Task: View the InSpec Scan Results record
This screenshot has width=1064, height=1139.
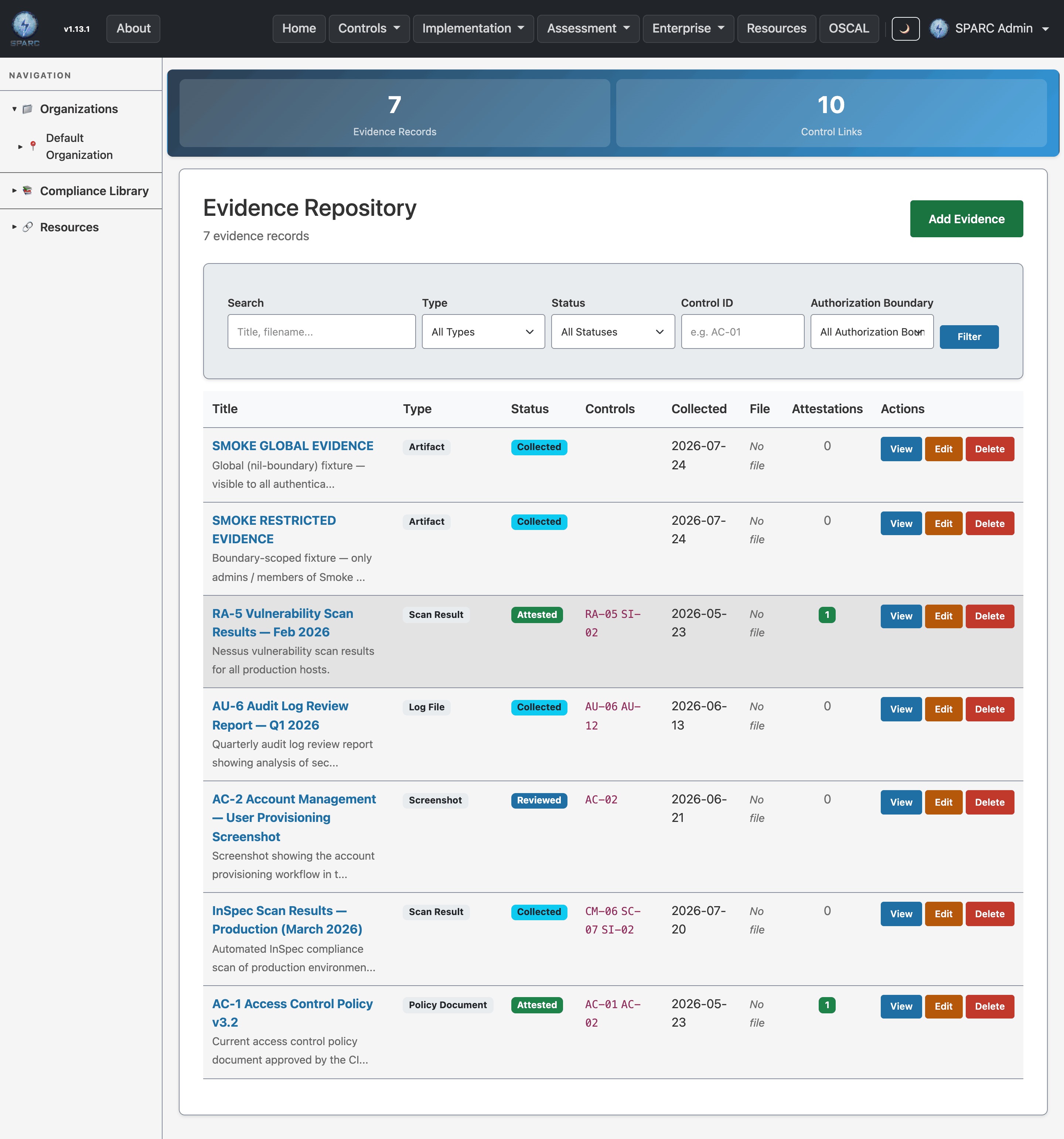Action: tap(901, 914)
